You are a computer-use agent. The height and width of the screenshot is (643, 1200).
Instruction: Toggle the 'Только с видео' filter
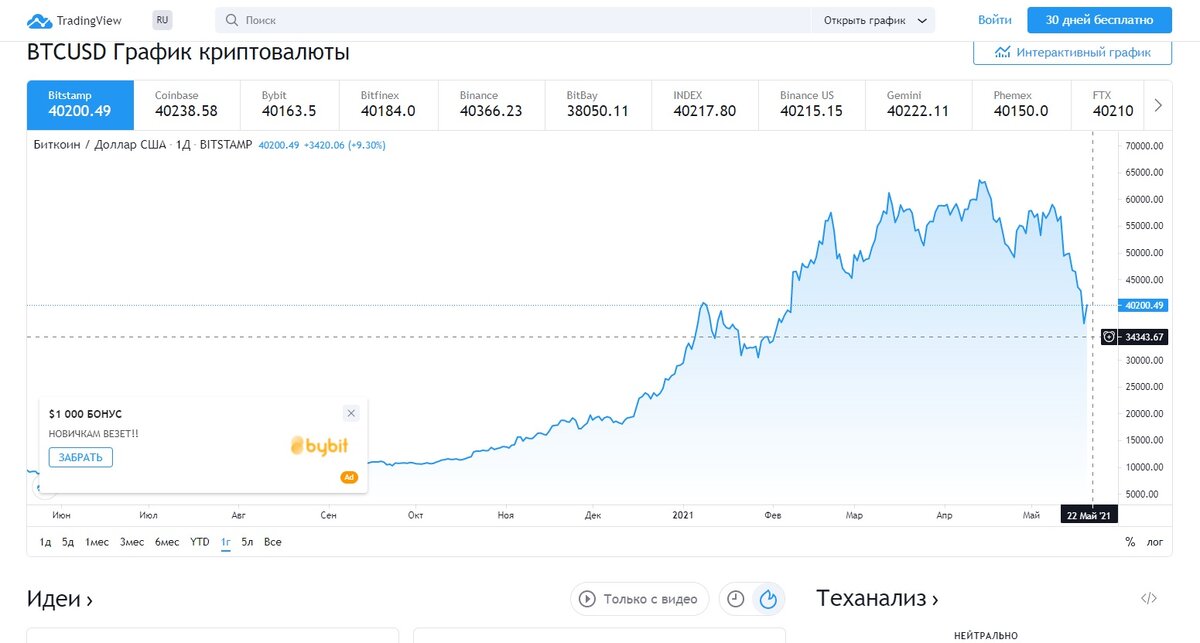point(640,599)
